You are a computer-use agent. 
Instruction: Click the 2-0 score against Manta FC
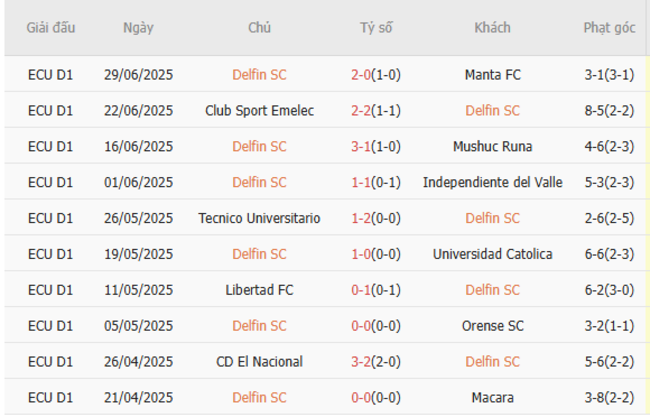point(361,74)
